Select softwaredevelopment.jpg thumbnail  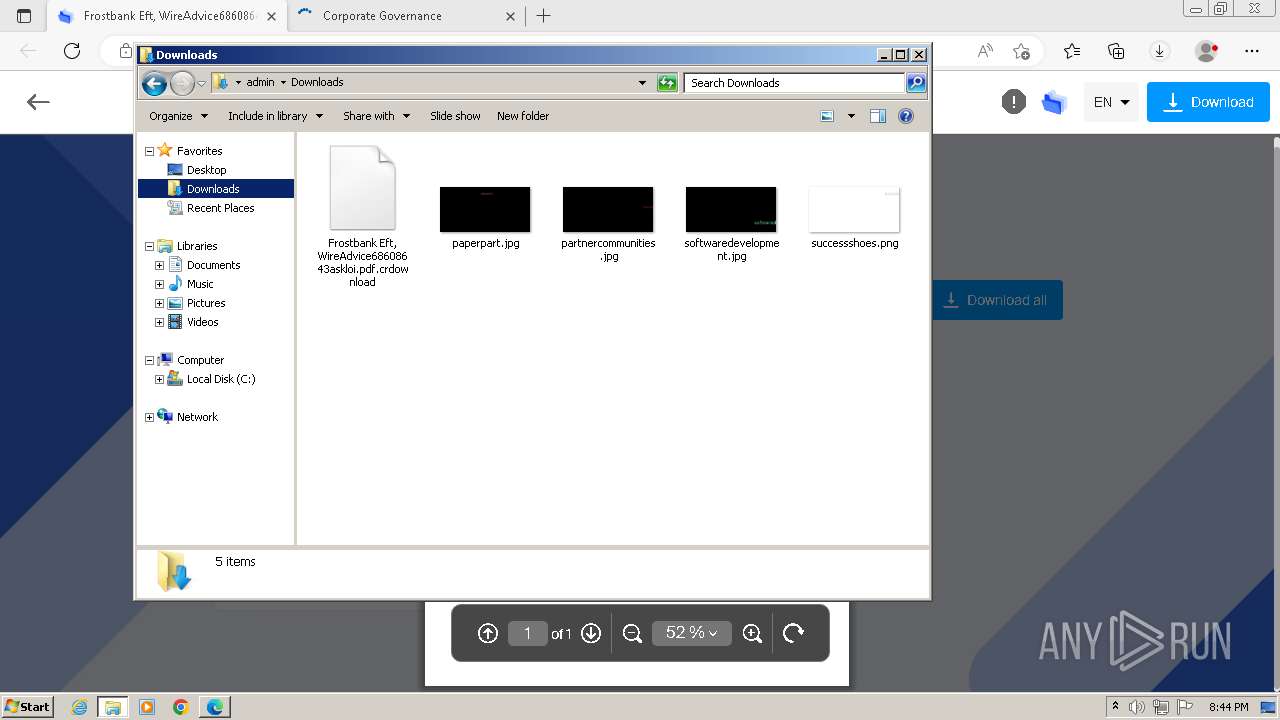click(731, 224)
